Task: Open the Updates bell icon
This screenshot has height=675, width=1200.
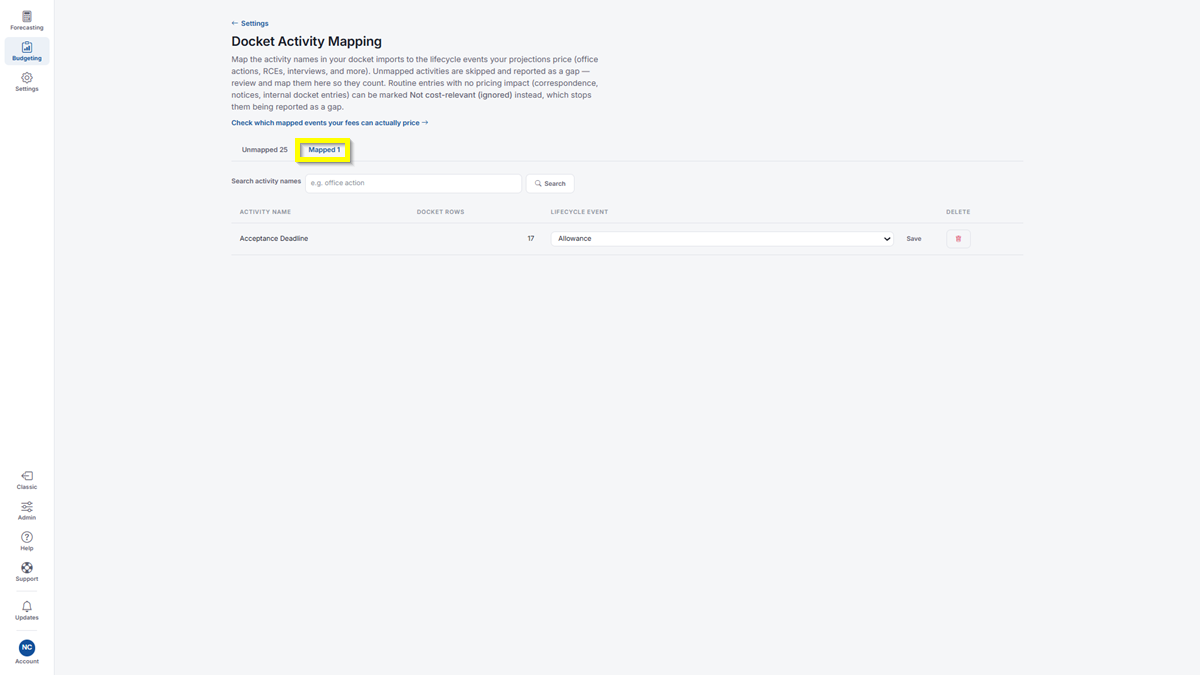Action: [x=27, y=611]
